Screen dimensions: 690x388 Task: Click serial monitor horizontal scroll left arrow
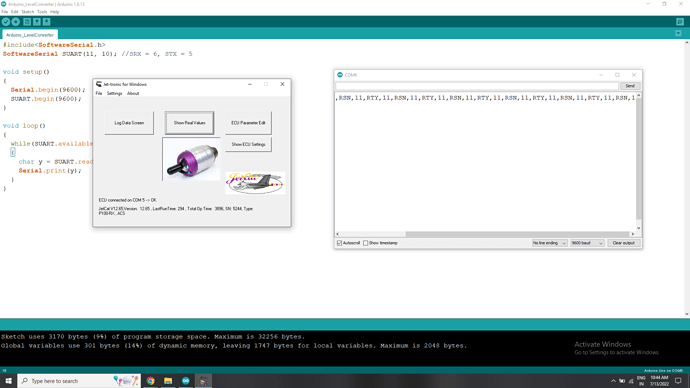(x=338, y=234)
